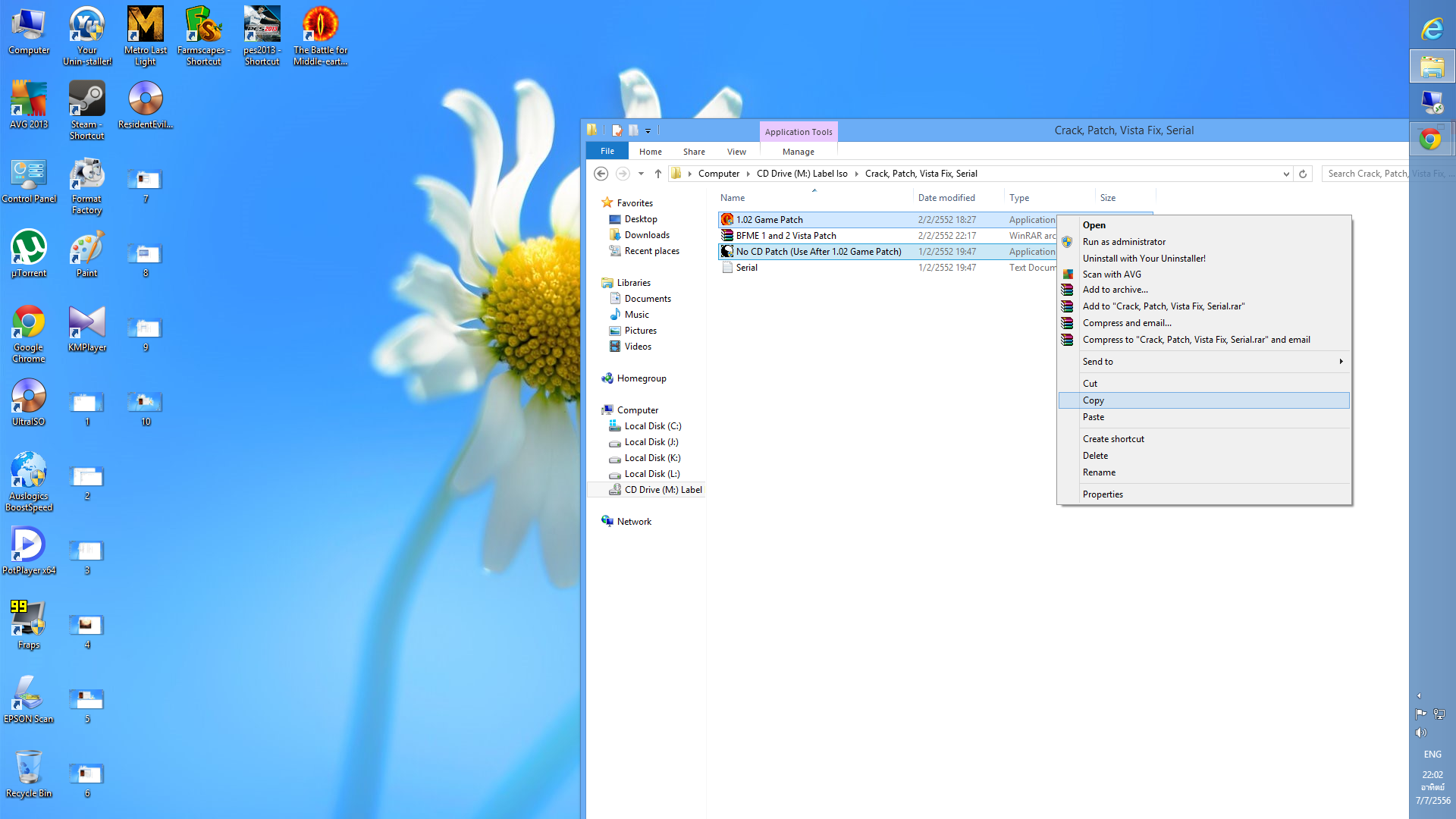Select Run as administrator menu entry
Image resolution: width=1456 pixels, height=819 pixels.
[1124, 242]
